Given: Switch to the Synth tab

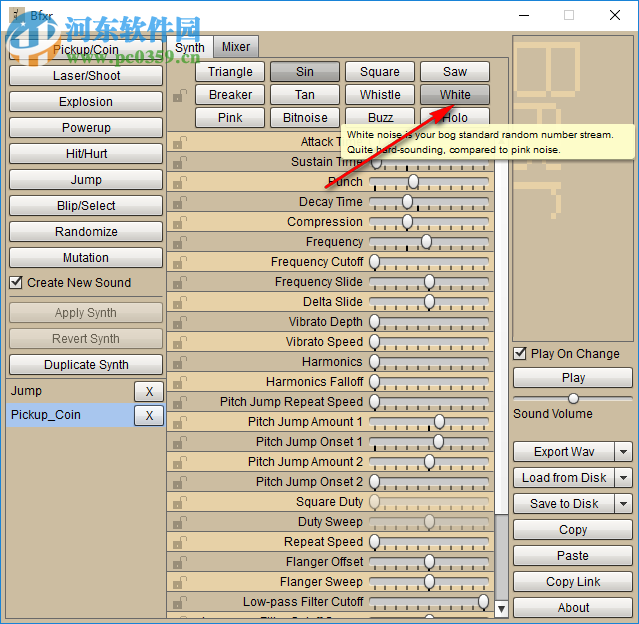Looking at the screenshot, I should pos(190,47).
